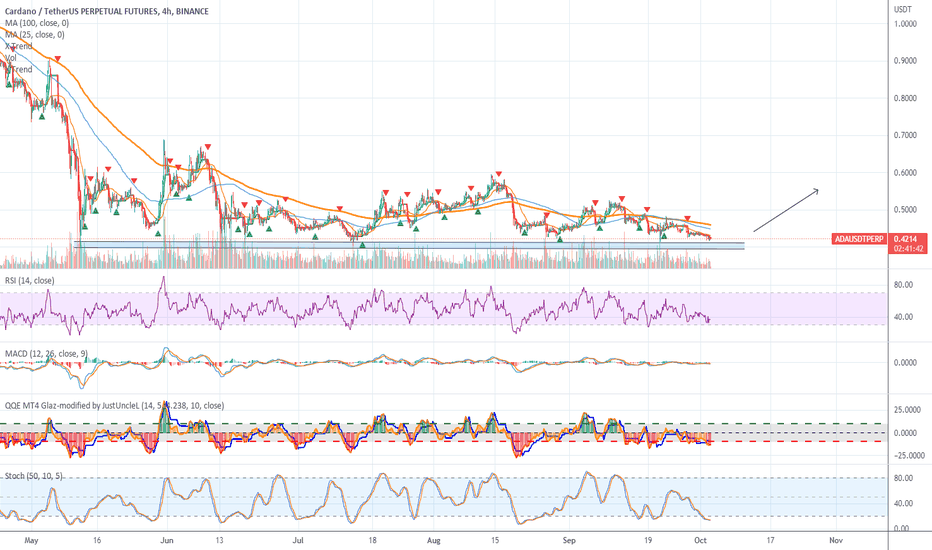This screenshot has height=550, width=932.
Task: Select the MA (25, close, 0) indicator label
Action: click(35, 34)
